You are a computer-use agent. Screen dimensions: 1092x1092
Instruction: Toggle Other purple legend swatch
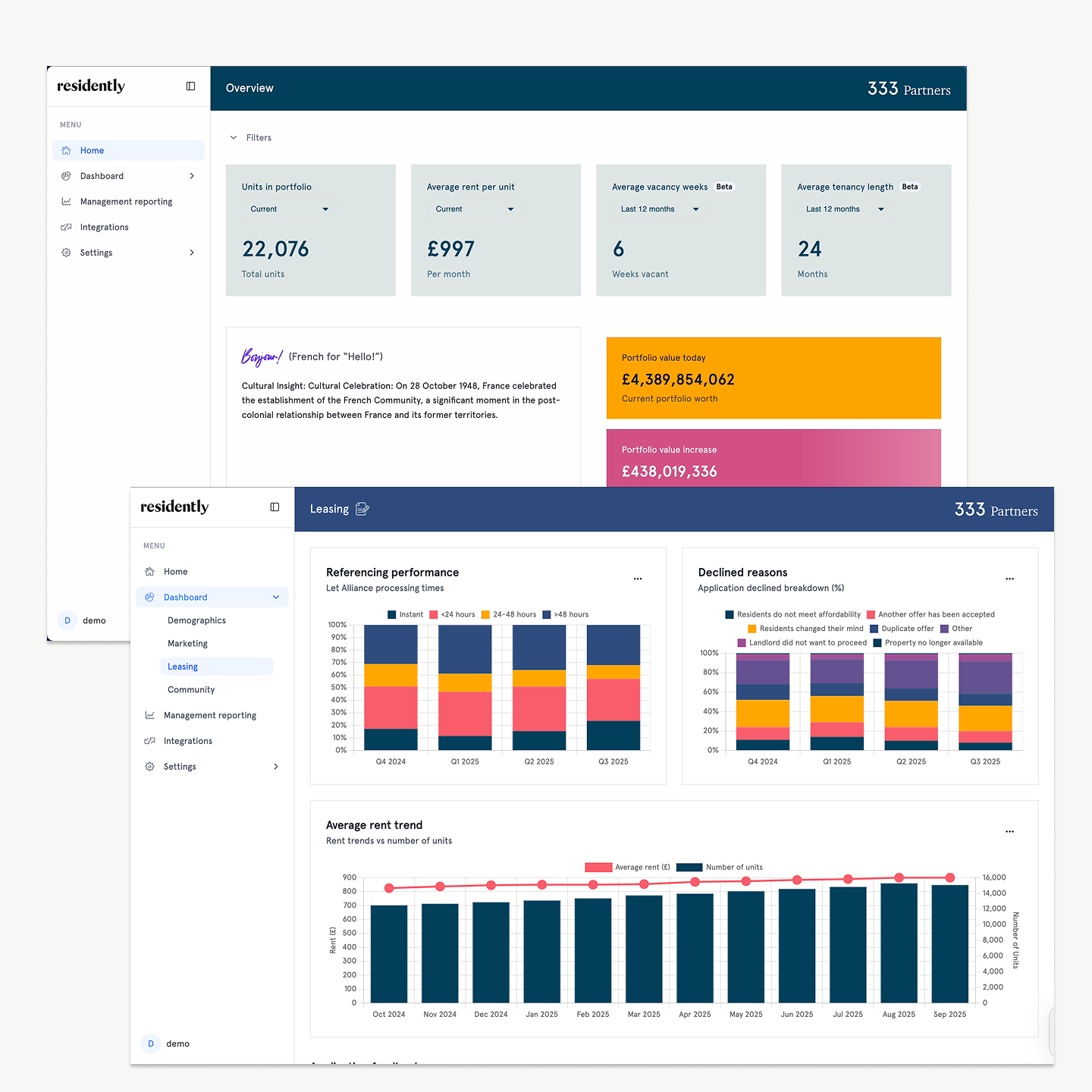(945, 629)
